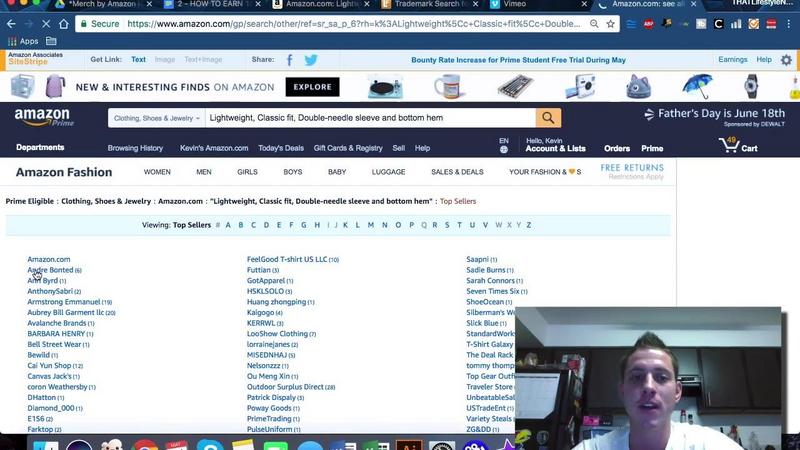Open Top Sellers breadcrumb link
Screen dimensions: 800x450
coord(458,201)
